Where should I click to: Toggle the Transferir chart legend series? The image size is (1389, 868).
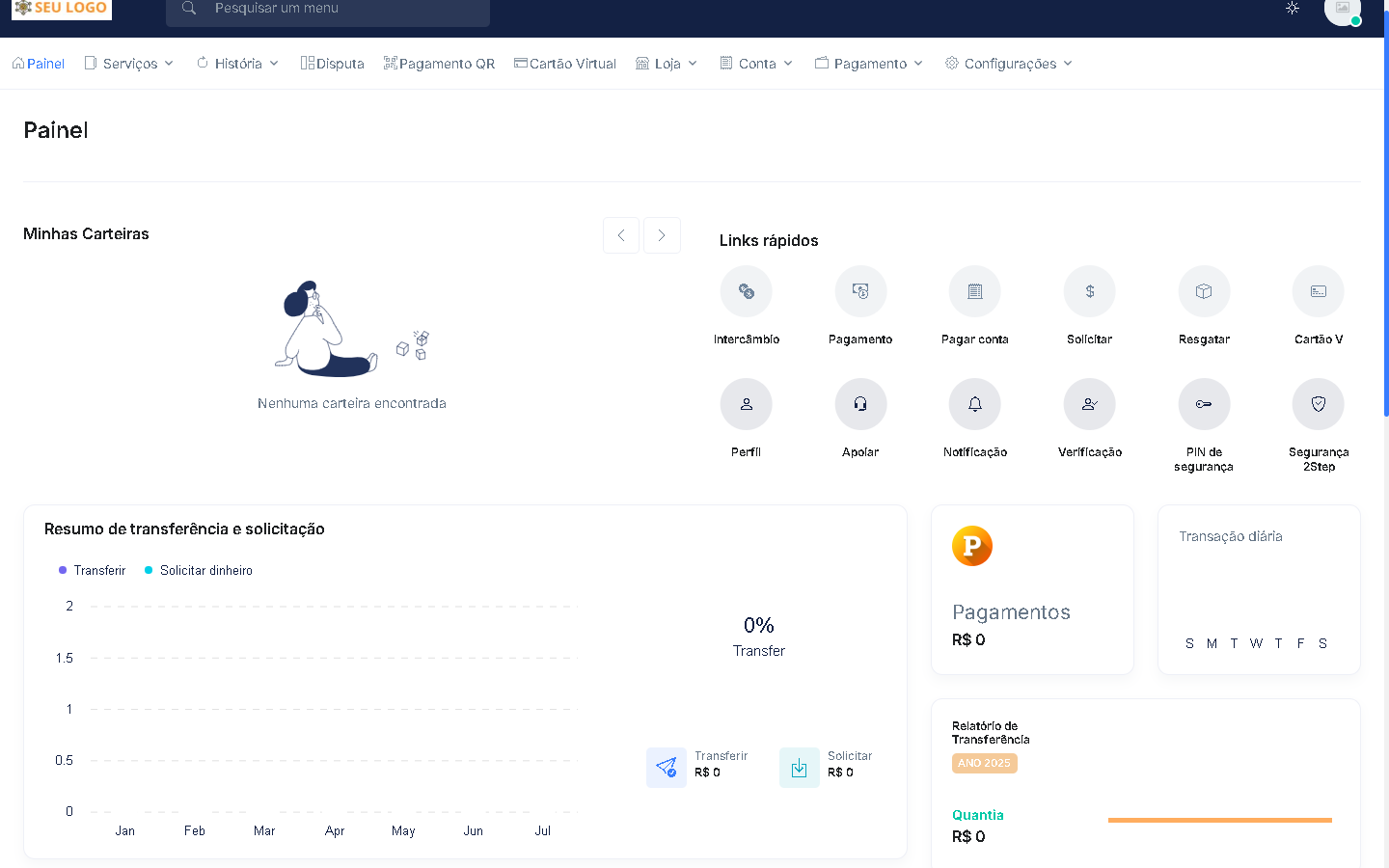[93, 570]
